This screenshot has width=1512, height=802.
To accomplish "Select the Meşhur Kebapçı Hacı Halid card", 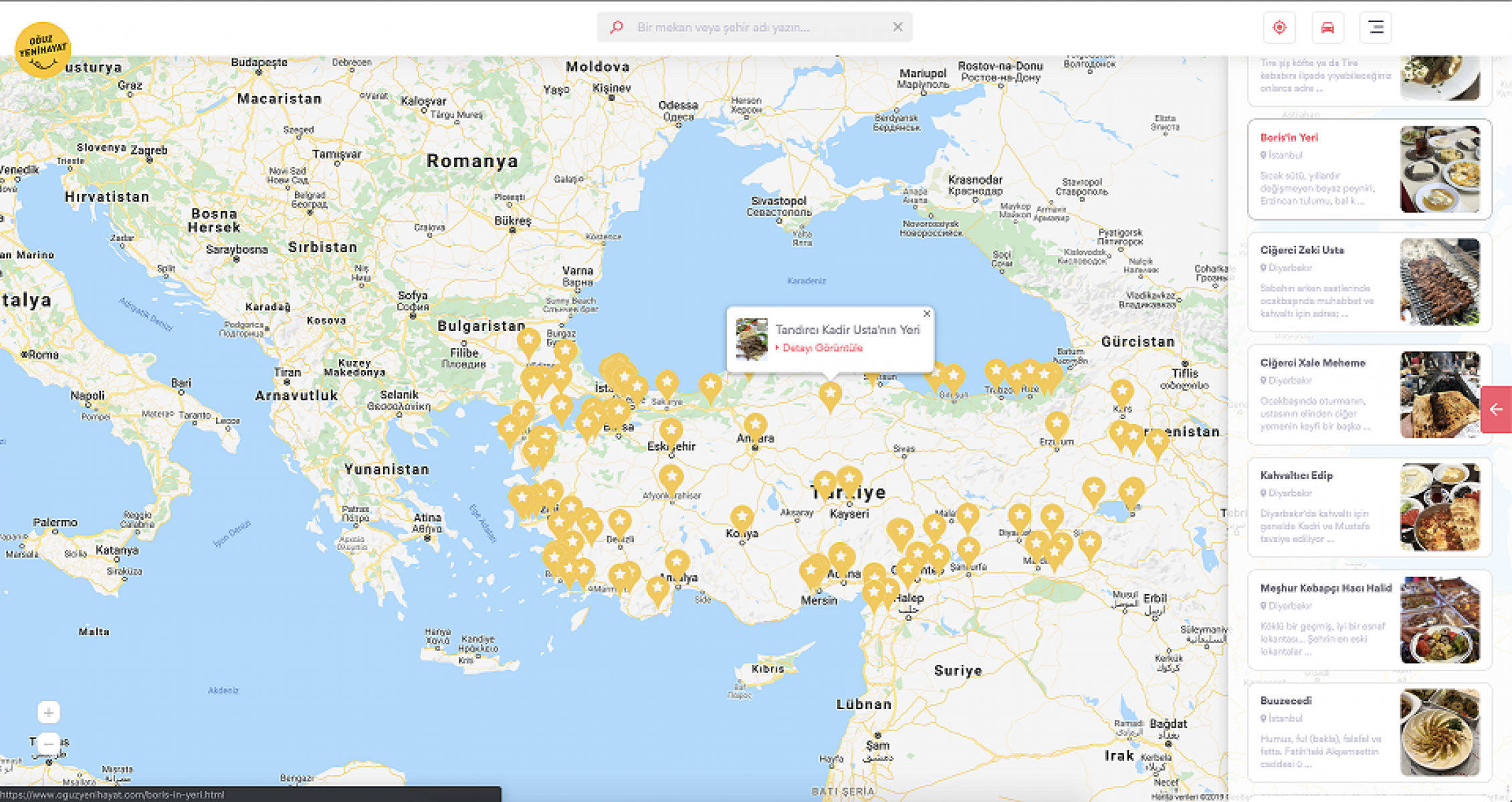I will (x=1325, y=588).
